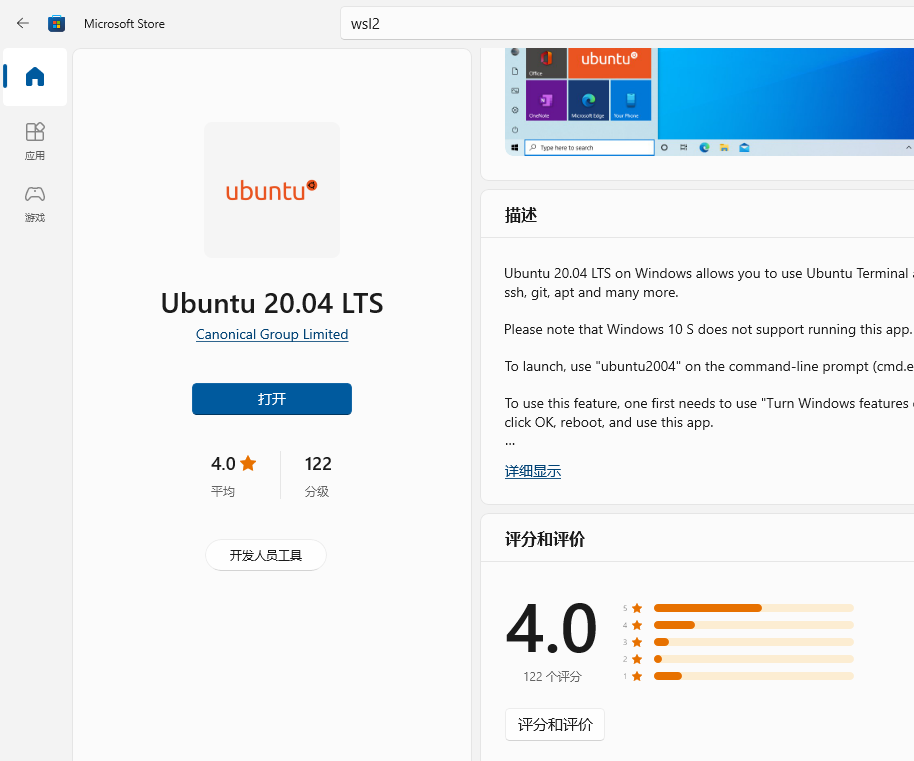Open the 应用 (Apps) section in sidebar

click(34, 140)
